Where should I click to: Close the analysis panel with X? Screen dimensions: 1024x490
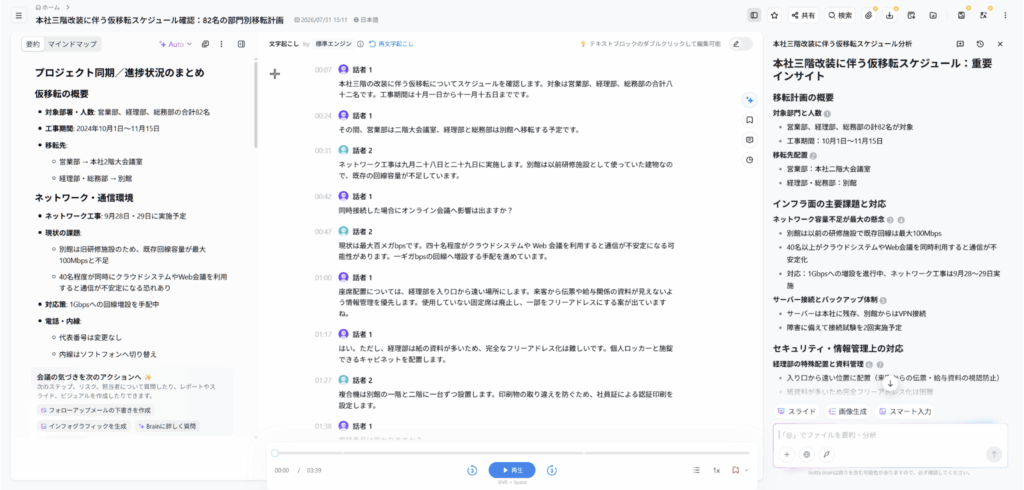pyautogui.click(x=1000, y=44)
